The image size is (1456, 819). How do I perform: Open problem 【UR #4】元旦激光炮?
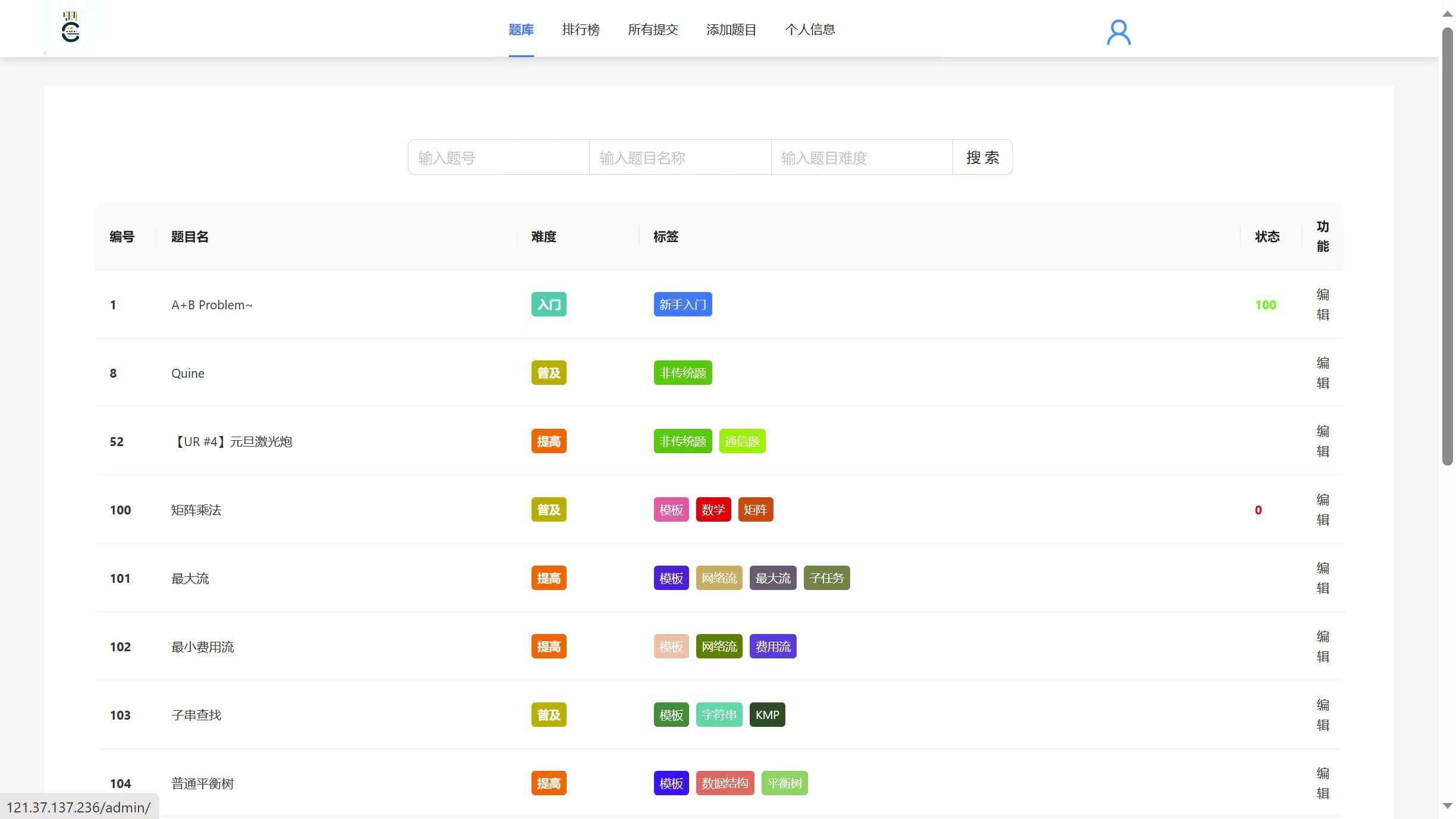click(x=231, y=441)
